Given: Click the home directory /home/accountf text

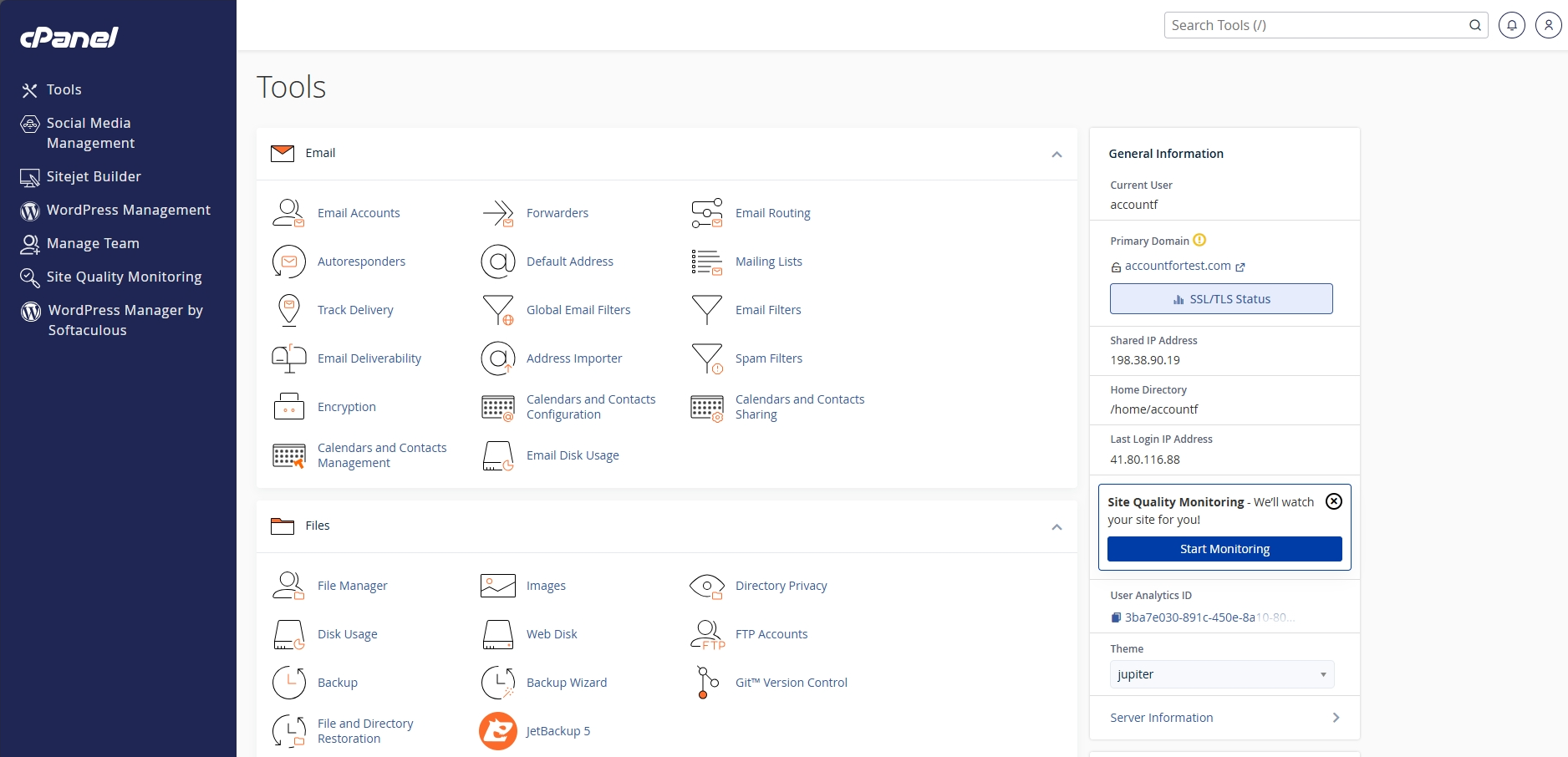Looking at the screenshot, I should click(x=1154, y=409).
